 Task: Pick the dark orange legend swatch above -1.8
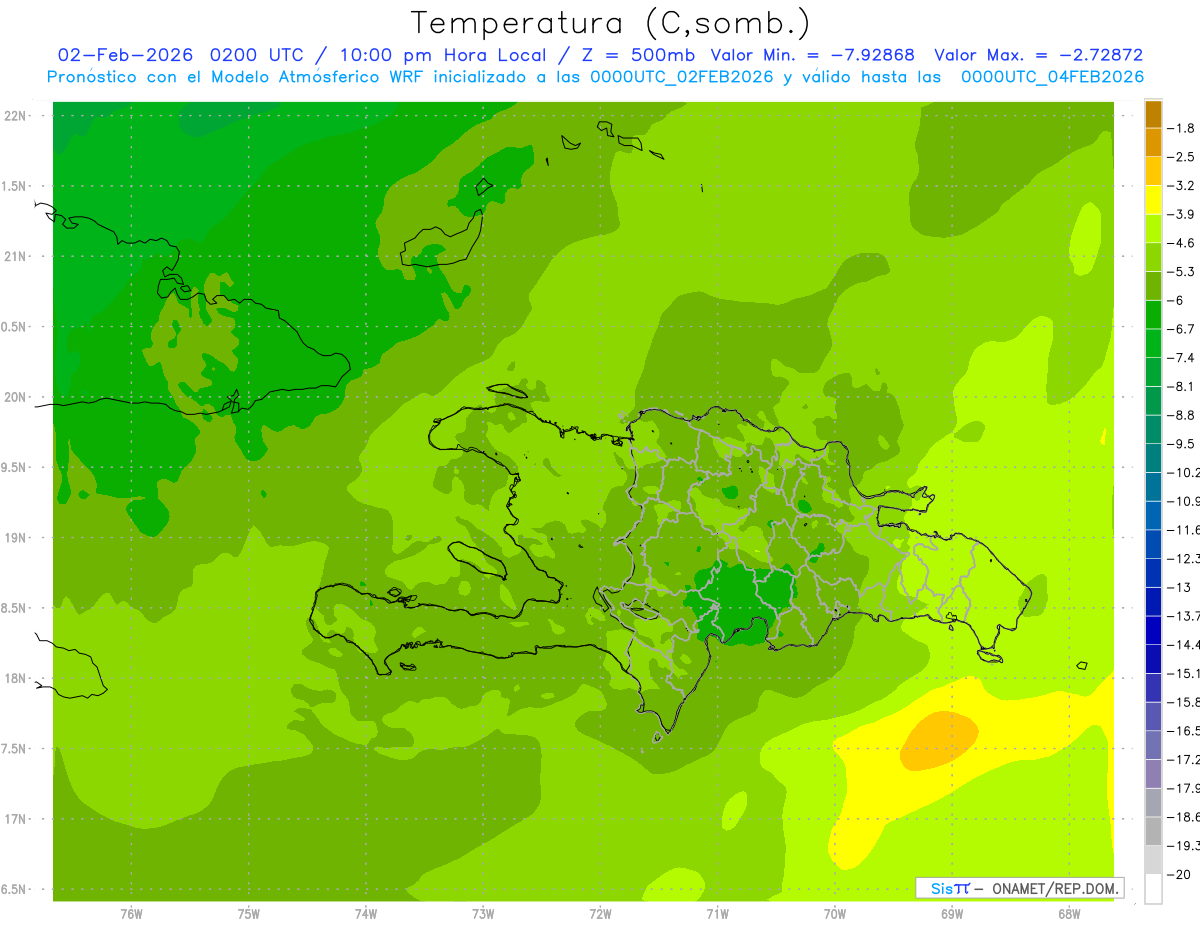(1153, 114)
